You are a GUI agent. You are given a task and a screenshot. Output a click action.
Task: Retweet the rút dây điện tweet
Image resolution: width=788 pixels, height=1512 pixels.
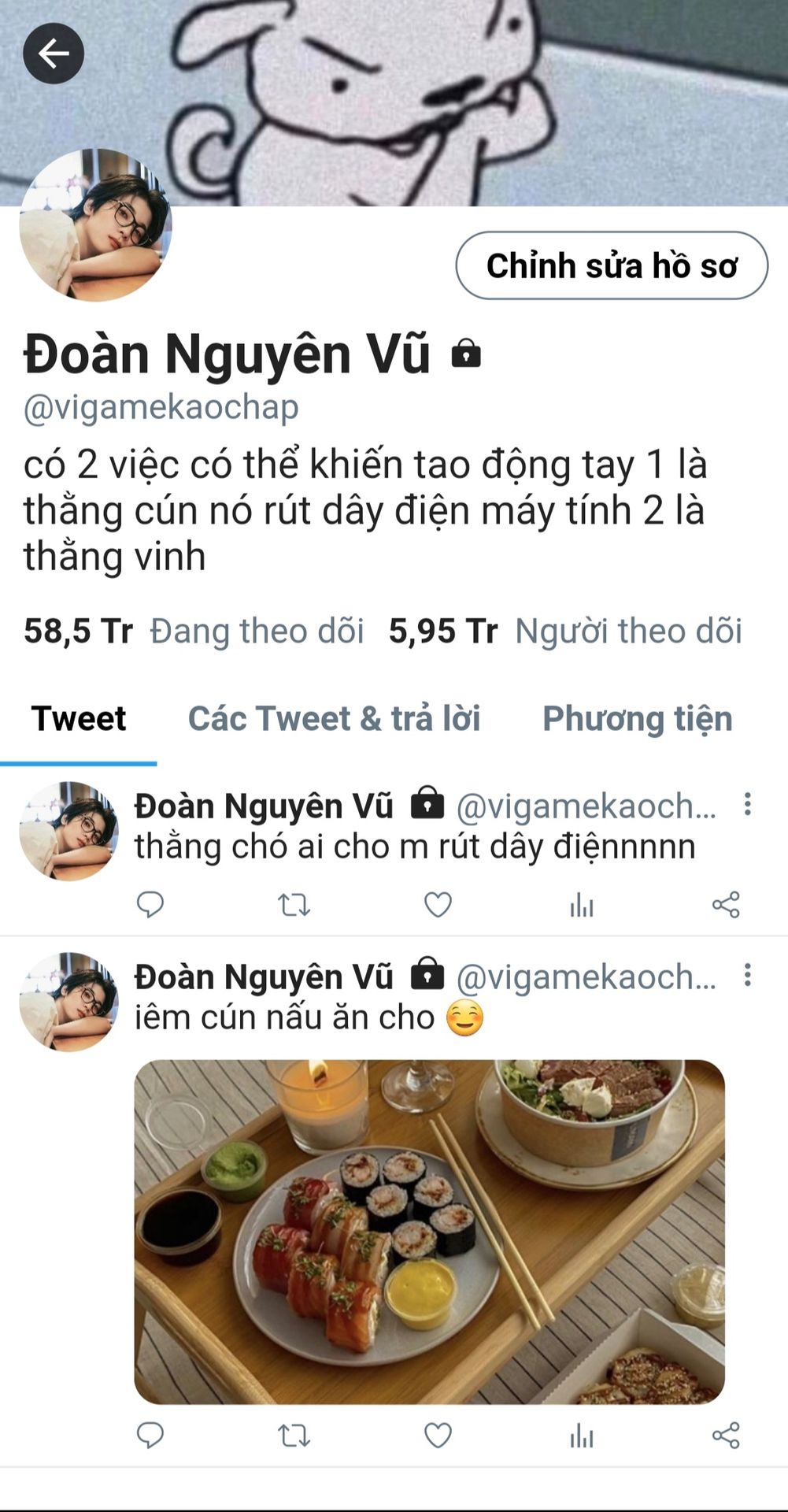pyautogui.click(x=294, y=905)
